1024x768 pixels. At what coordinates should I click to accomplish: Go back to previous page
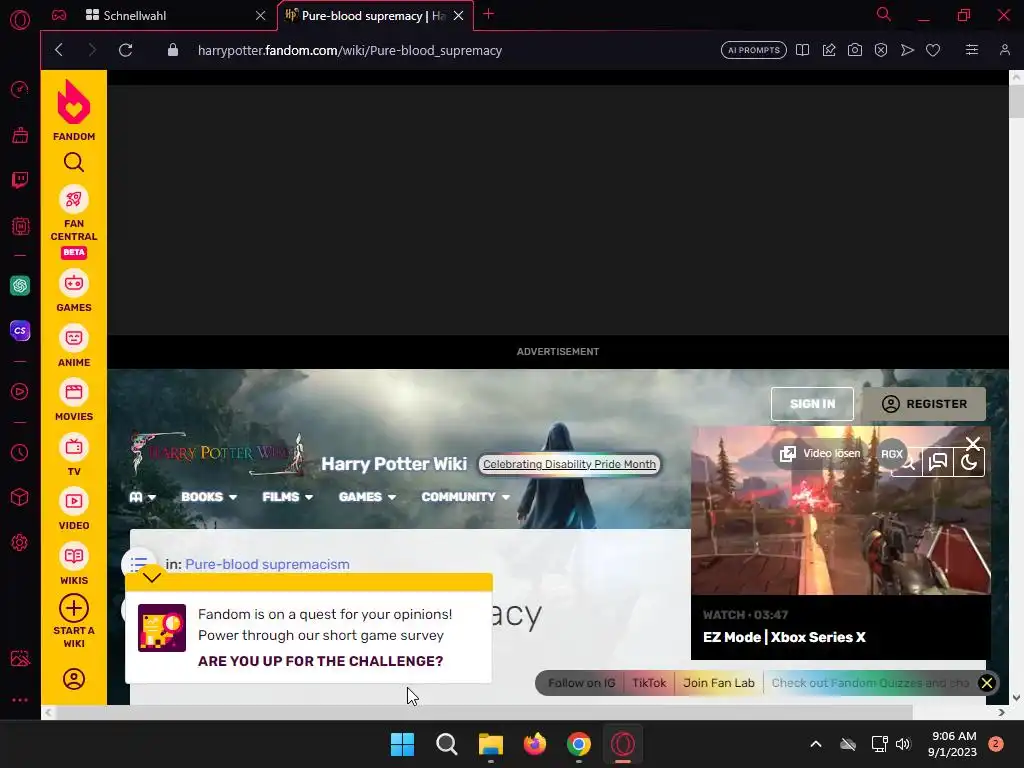pyautogui.click(x=59, y=50)
